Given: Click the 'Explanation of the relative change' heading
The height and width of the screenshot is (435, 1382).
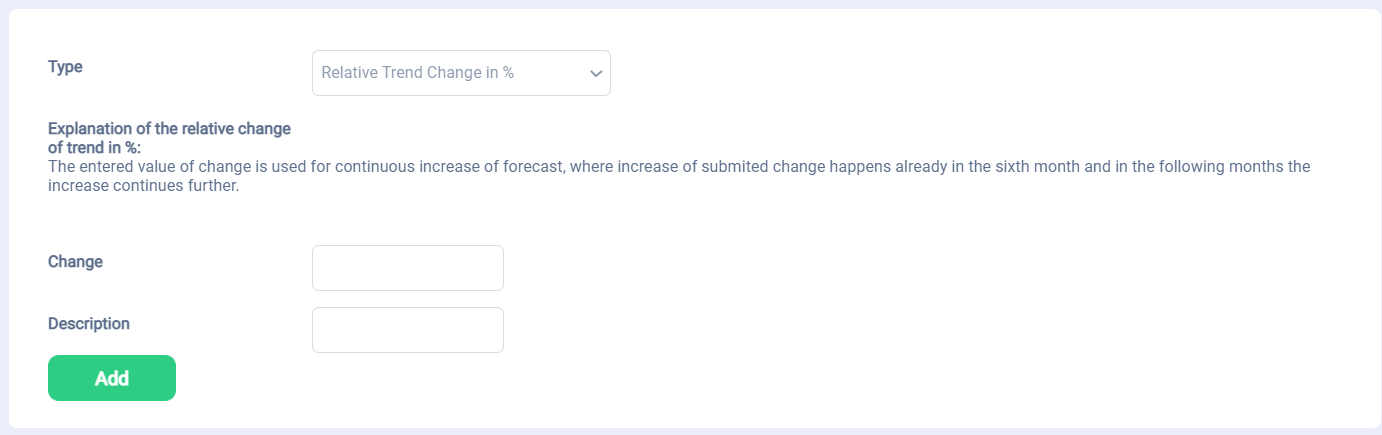Looking at the screenshot, I should coord(169,129).
